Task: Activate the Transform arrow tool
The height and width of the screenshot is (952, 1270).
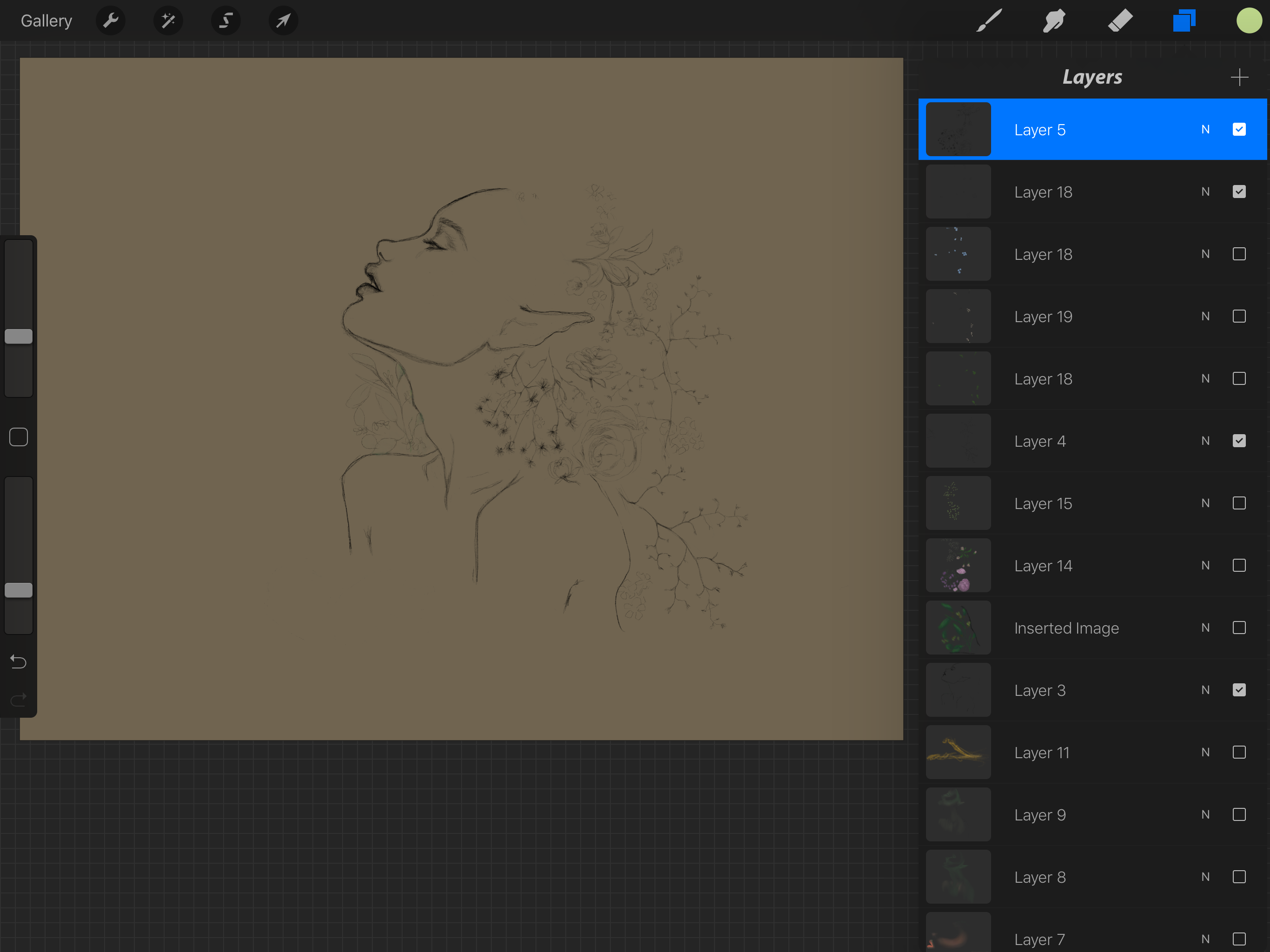Action: [x=283, y=21]
